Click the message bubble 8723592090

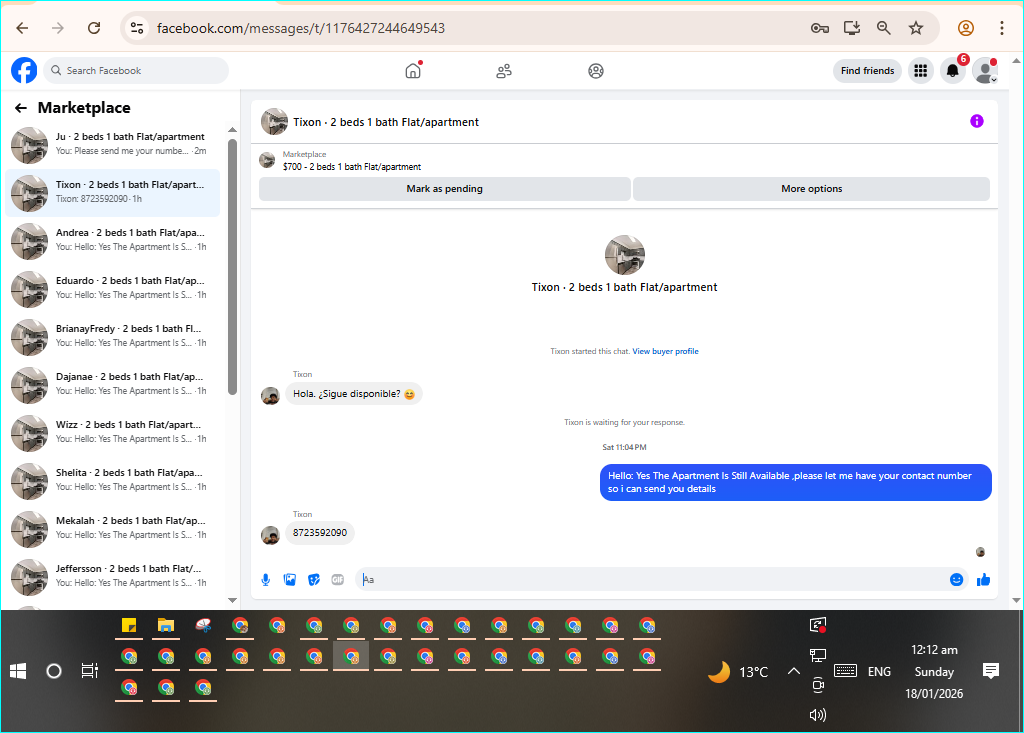[320, 532]
